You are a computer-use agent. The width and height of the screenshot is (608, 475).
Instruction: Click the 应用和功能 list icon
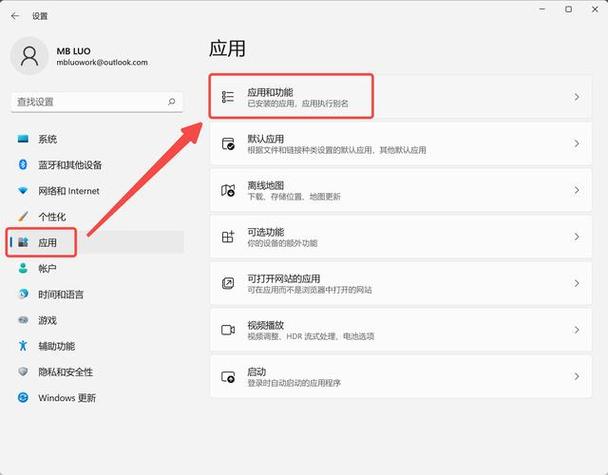tap(228, 97)
